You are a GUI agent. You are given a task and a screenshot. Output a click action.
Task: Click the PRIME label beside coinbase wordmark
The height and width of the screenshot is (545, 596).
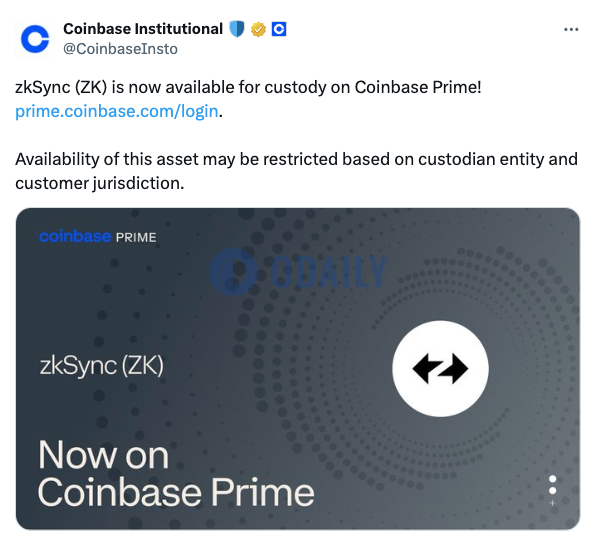pyautogui.click(x=136, y=238)
